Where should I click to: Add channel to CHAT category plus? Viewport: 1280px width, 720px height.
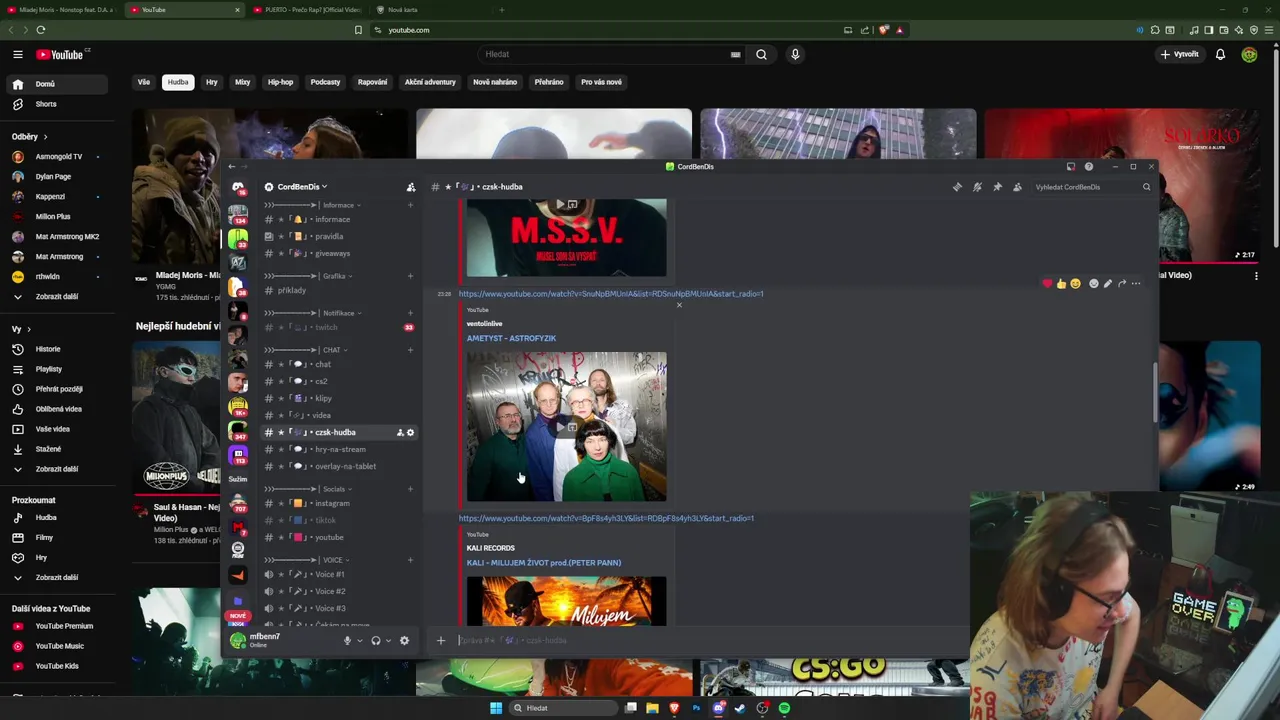click(410, 350)
